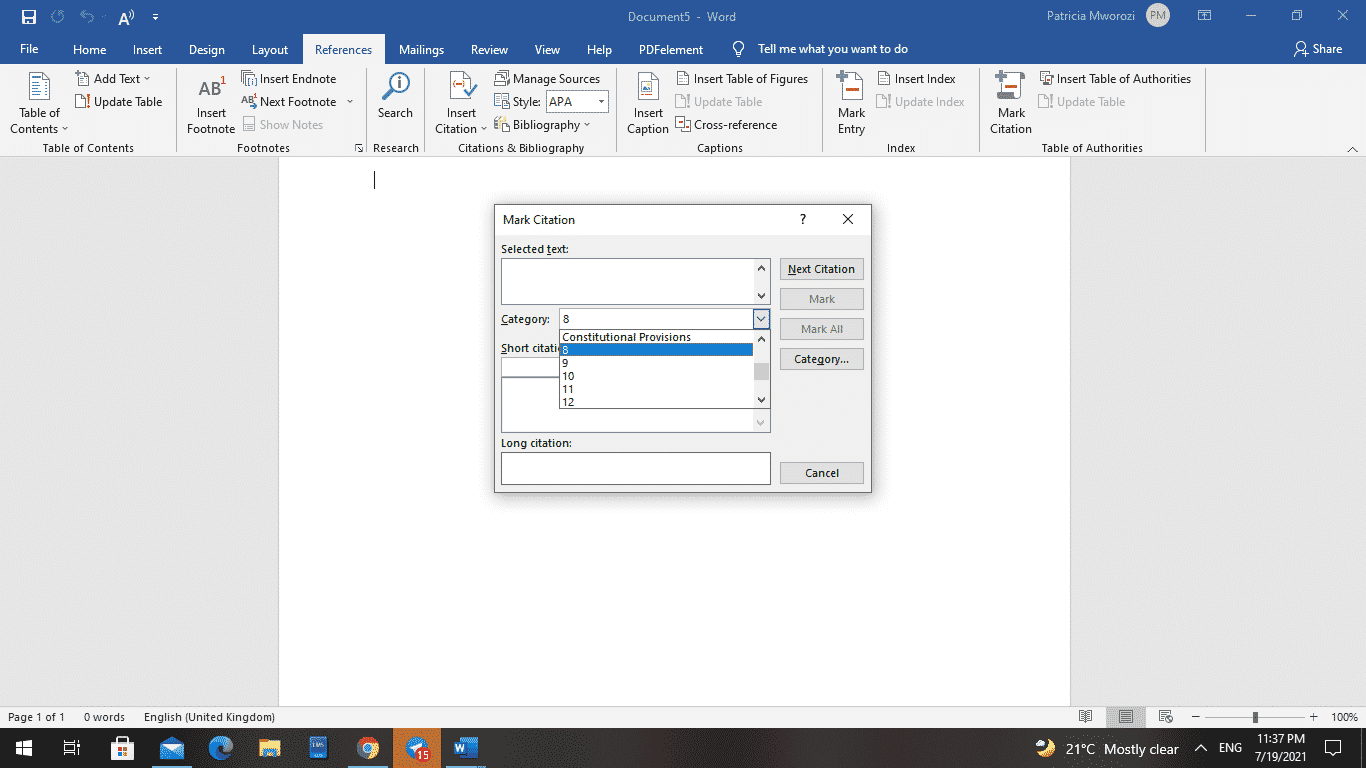Expand the Category dropdown in Mark Citation dialog
The height and width of the screenshot is (768, 1366).
[x=761, y=318]
